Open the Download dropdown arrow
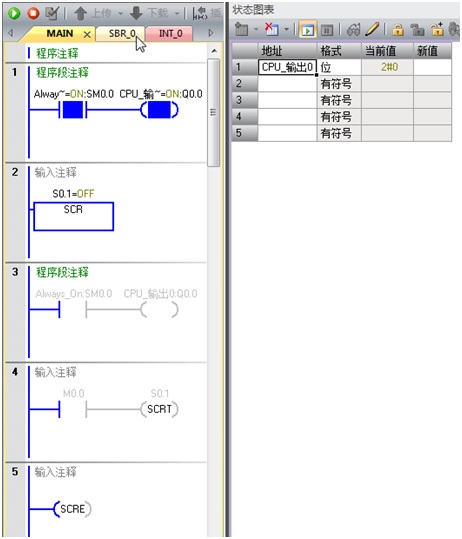Screen dimensions: 462x539 coord(177,14)
